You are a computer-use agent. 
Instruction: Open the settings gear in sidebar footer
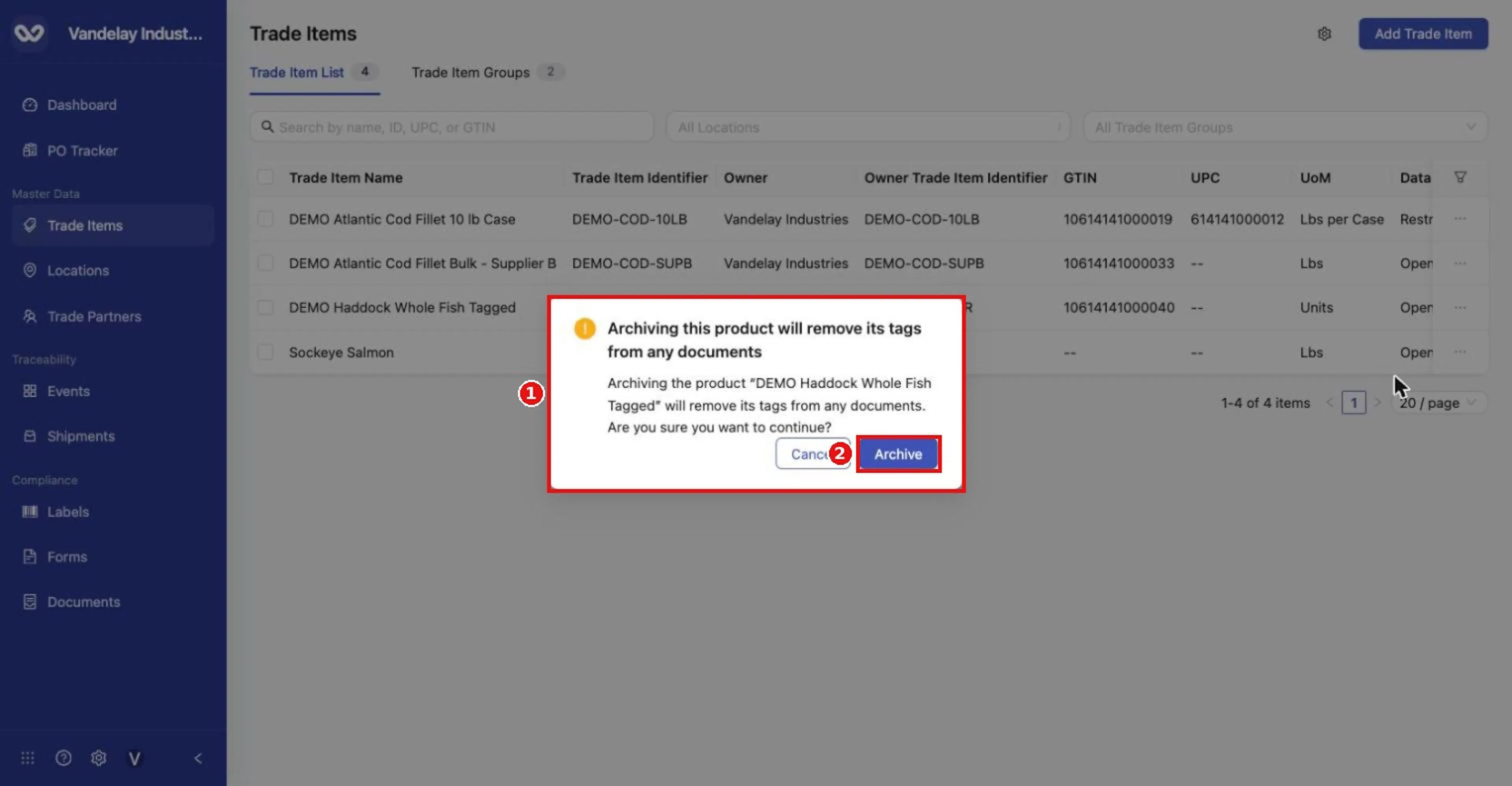click(98, 758)
